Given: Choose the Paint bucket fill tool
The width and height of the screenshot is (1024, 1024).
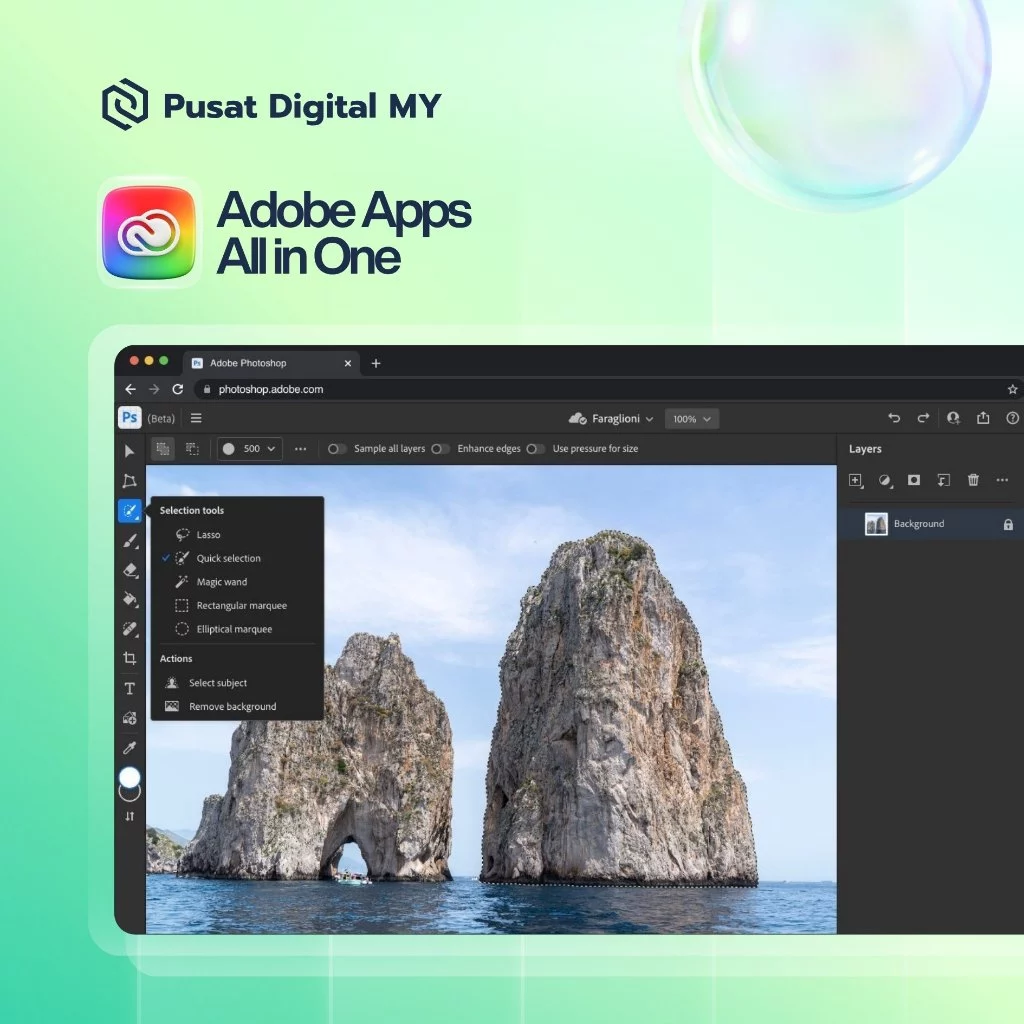Looking at the screenshot, I should 130,600.
